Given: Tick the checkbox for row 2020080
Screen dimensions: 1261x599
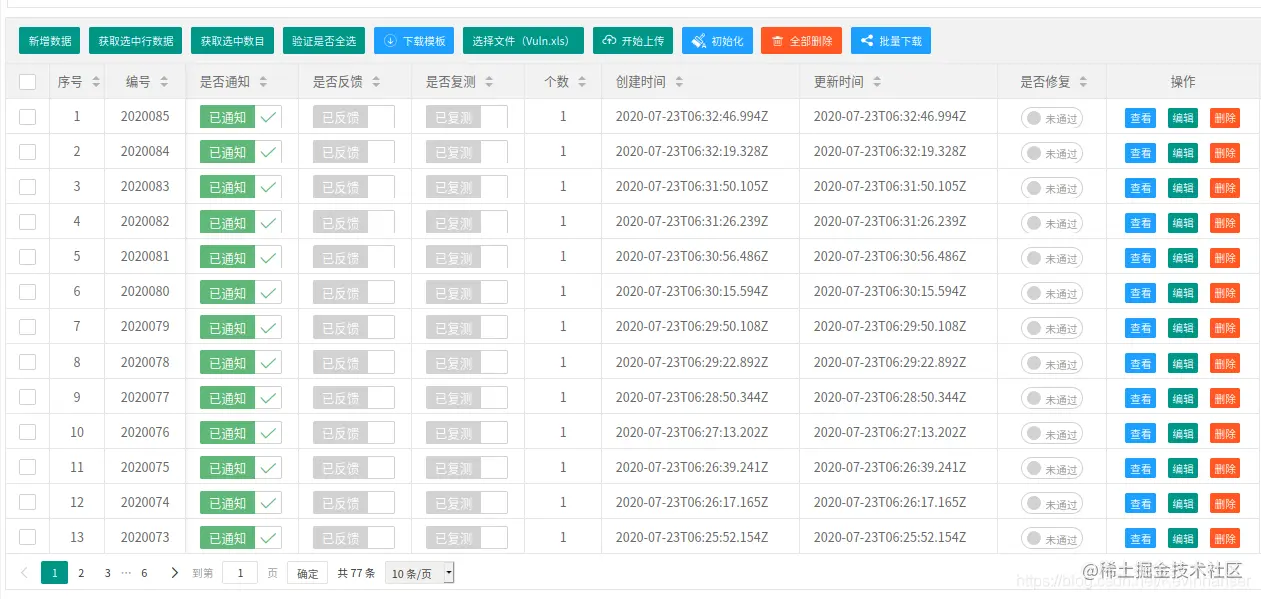Looking at the screenshot, I should coord(27,292).
